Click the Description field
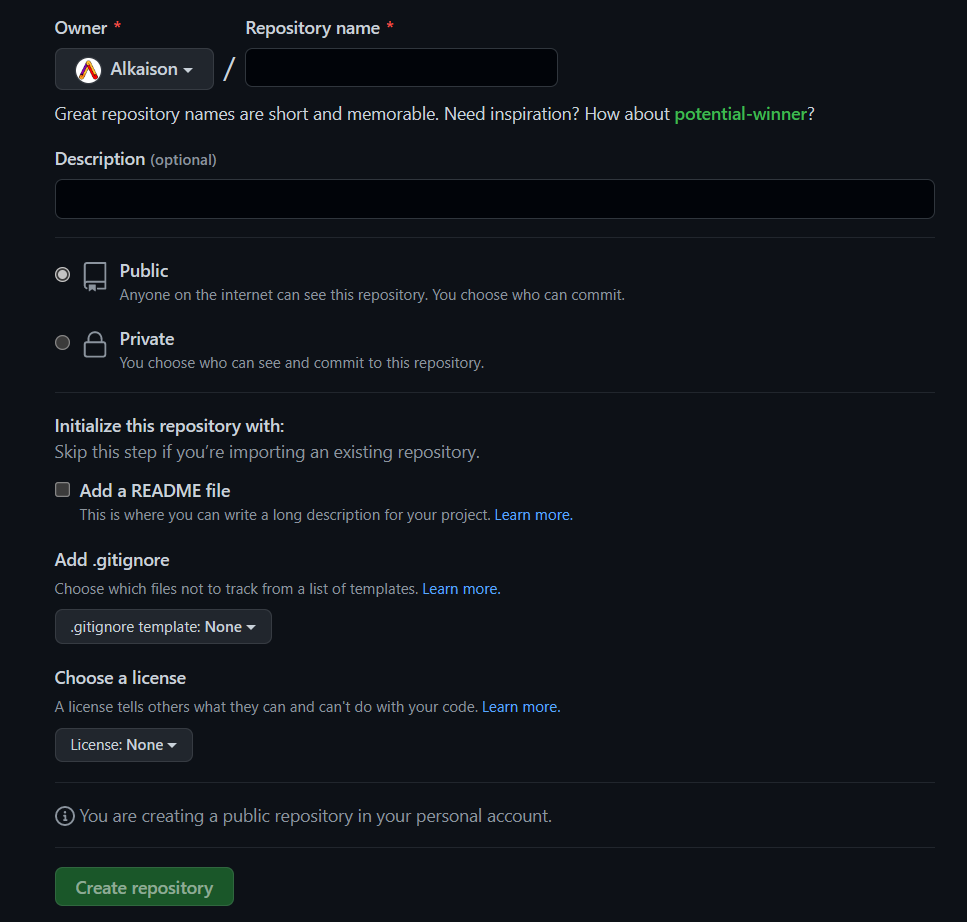This screenshot has height=922, width=967. (x=495, y=199)
